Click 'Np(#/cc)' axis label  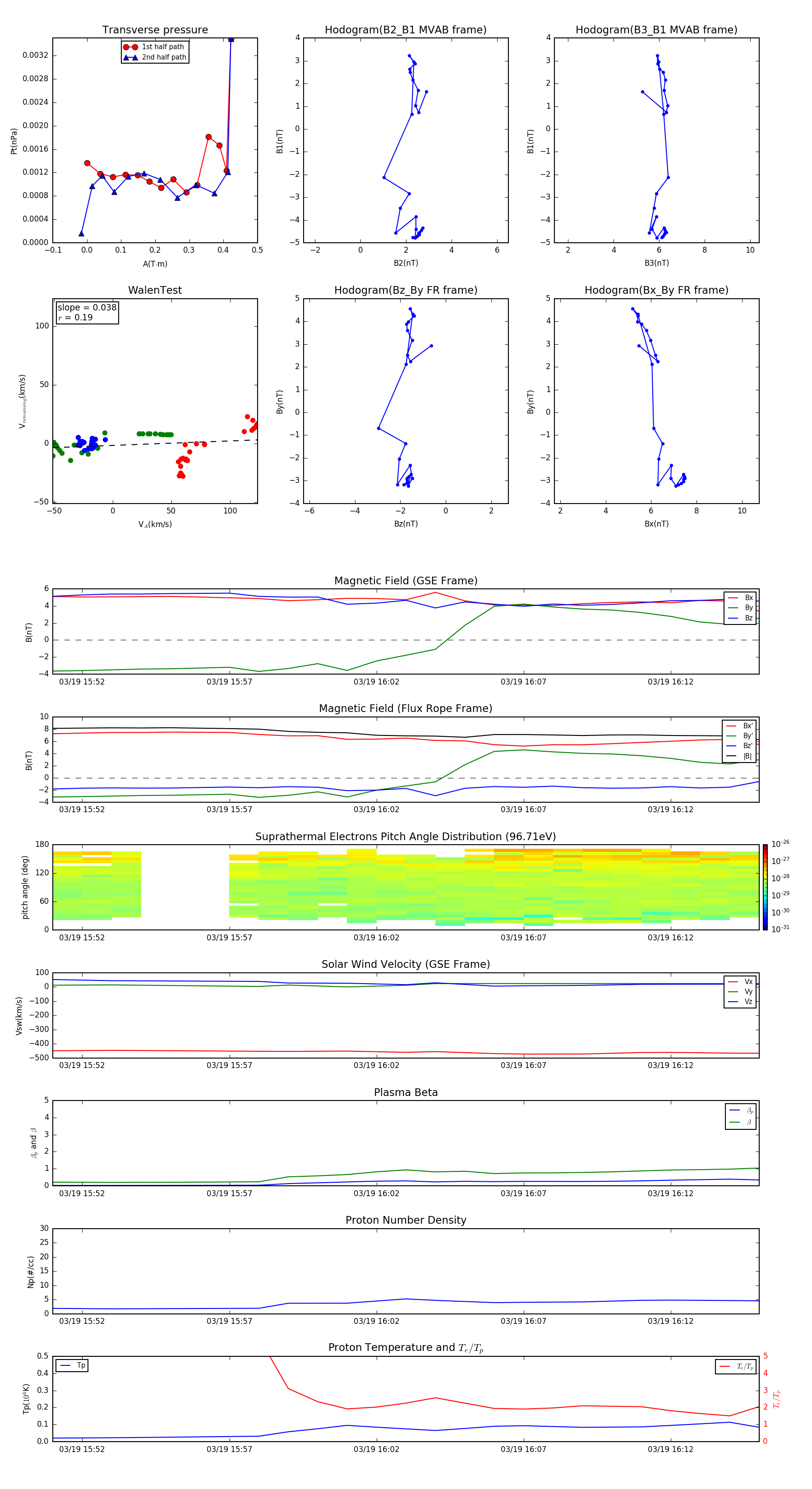(31, 1271)
